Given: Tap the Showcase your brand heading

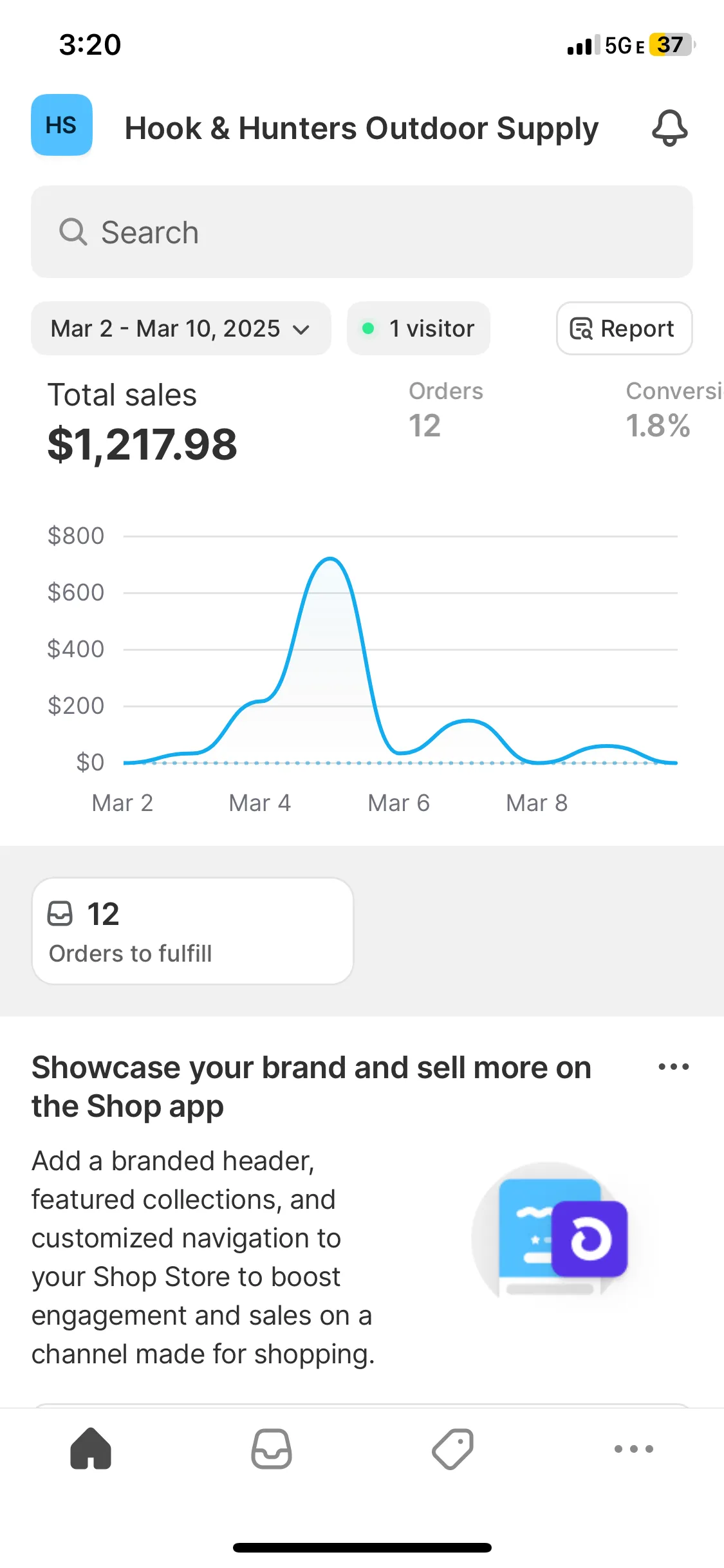Looking at the screenshot, I should click(x=311, y=1087).
